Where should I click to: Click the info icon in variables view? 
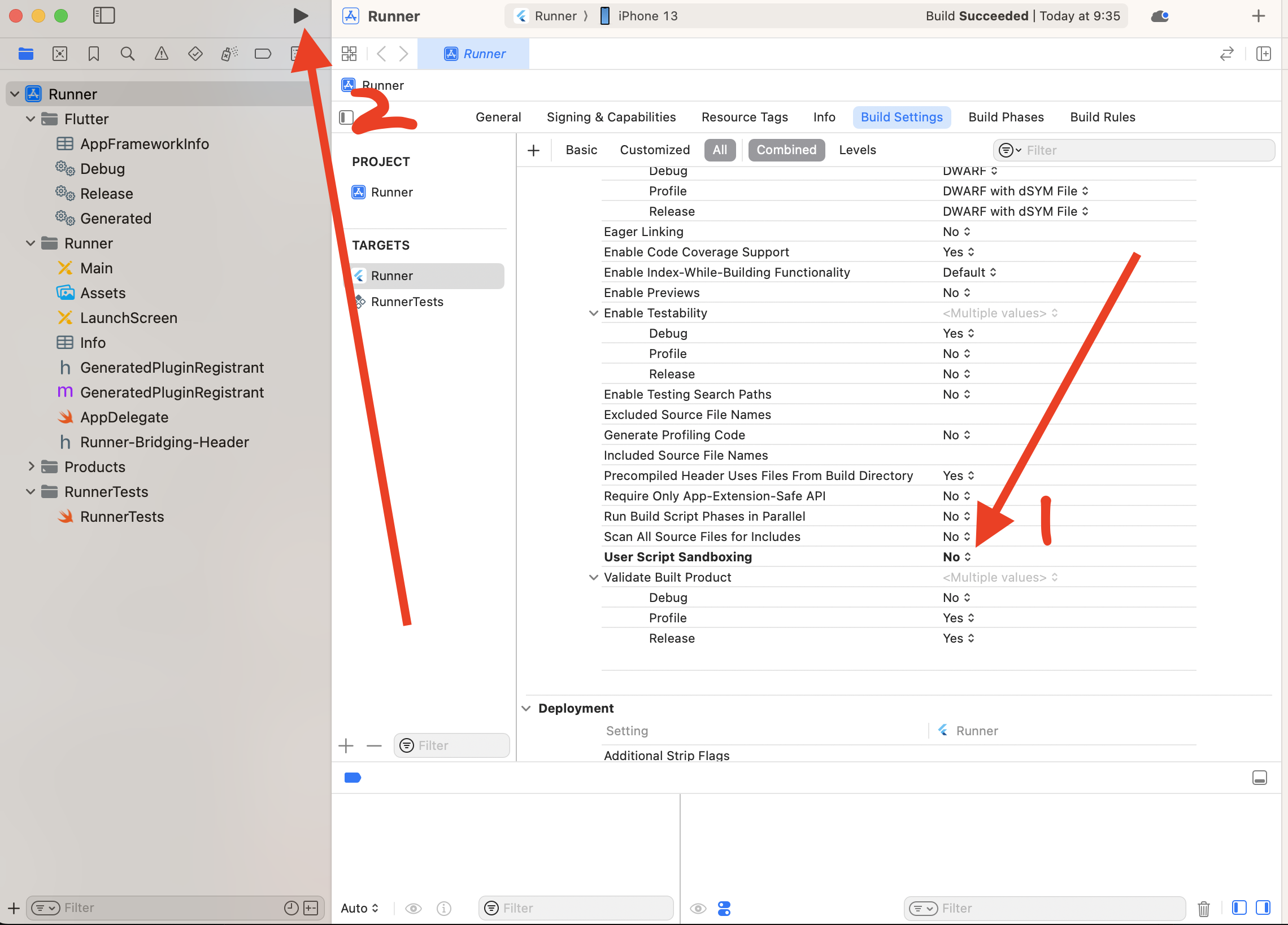click(444, 909)
